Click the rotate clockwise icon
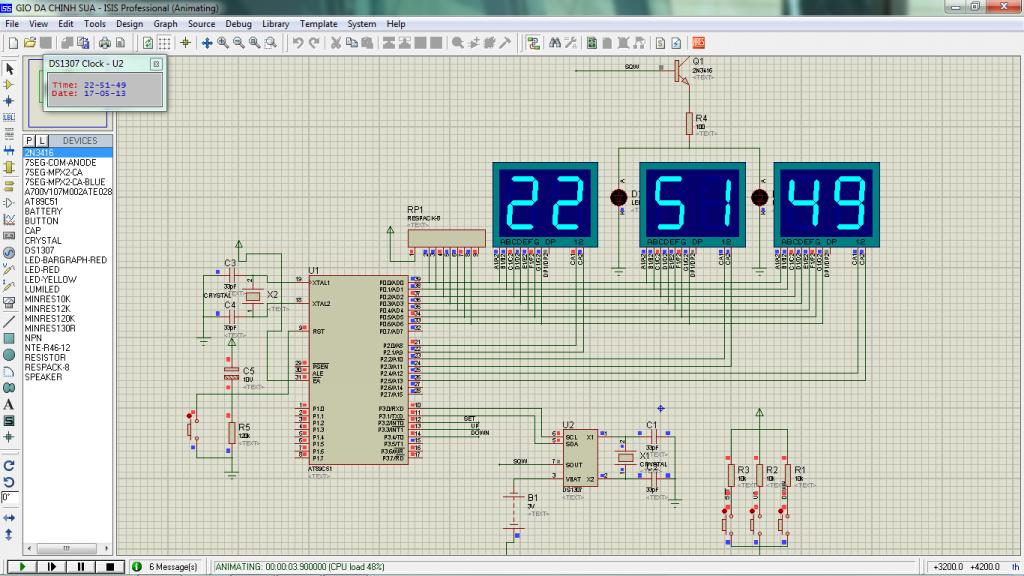1024x576 pixels. 9,465
